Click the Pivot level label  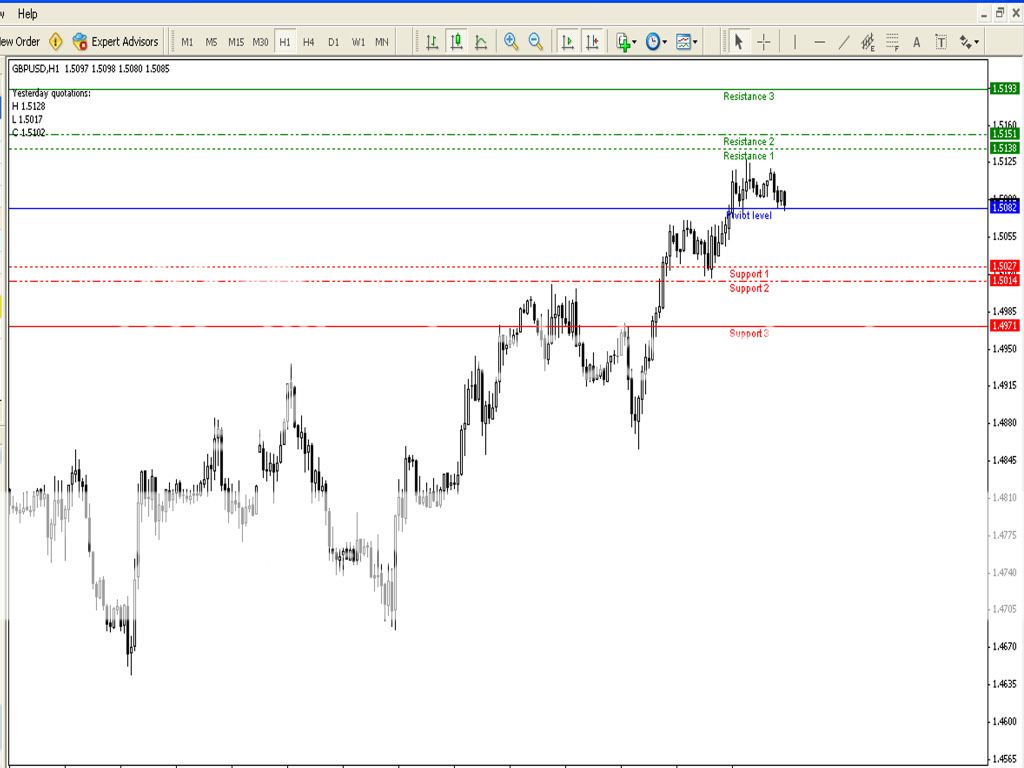[x=749, y=216]
